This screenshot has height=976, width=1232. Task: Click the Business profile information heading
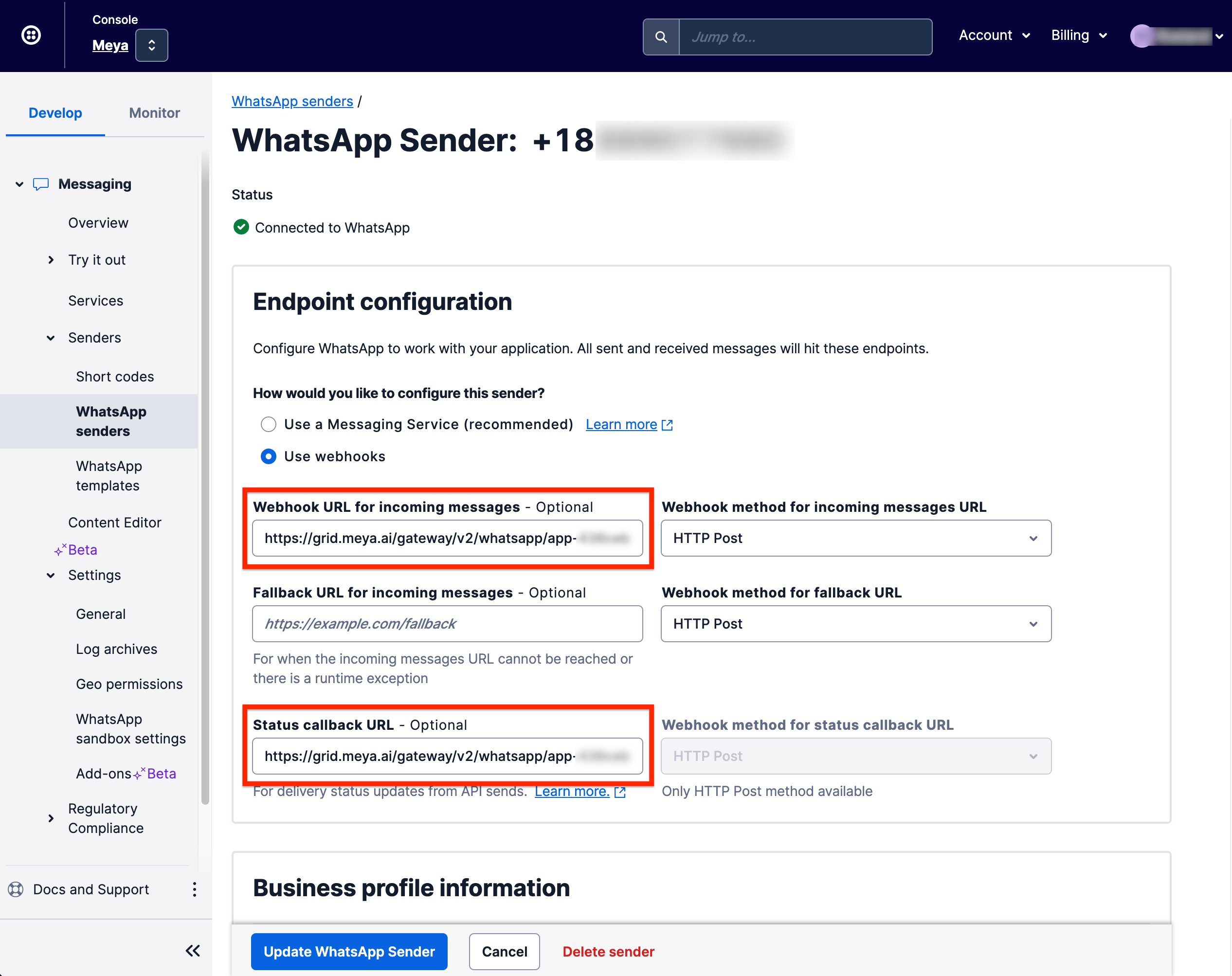(x=412, y=888)
